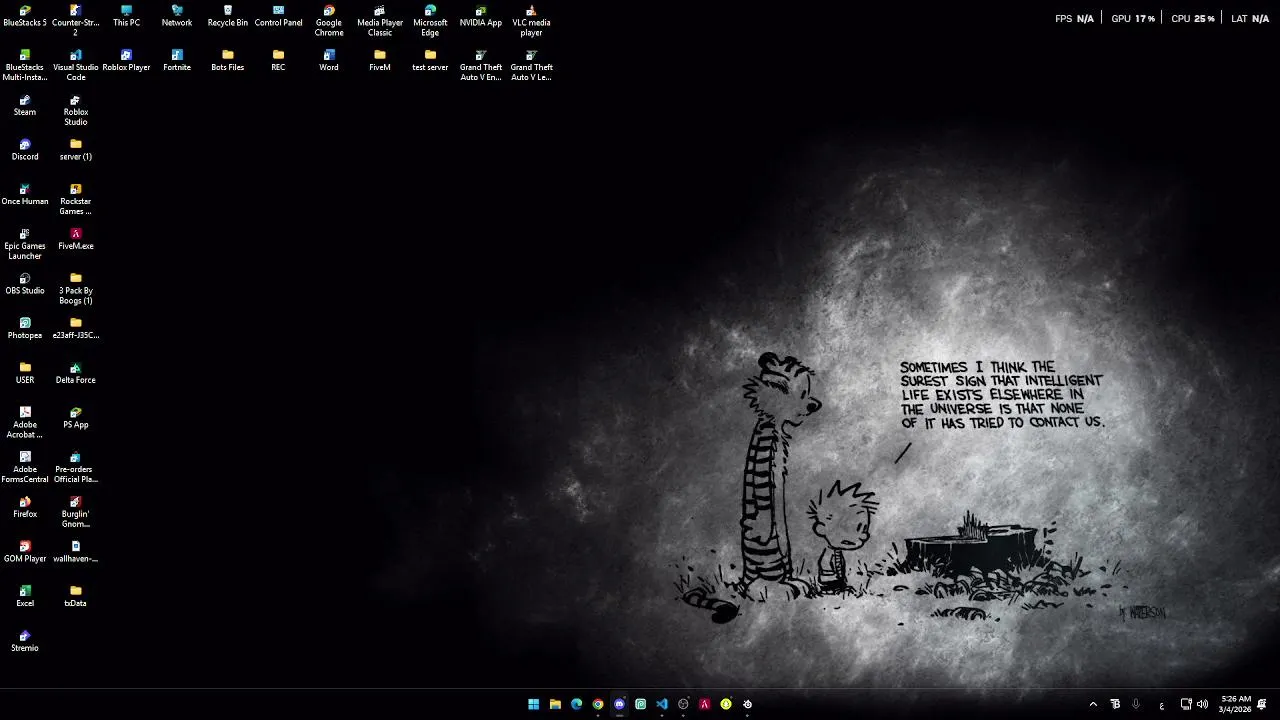Select the Network desktop icon

[x=177, y=17]
